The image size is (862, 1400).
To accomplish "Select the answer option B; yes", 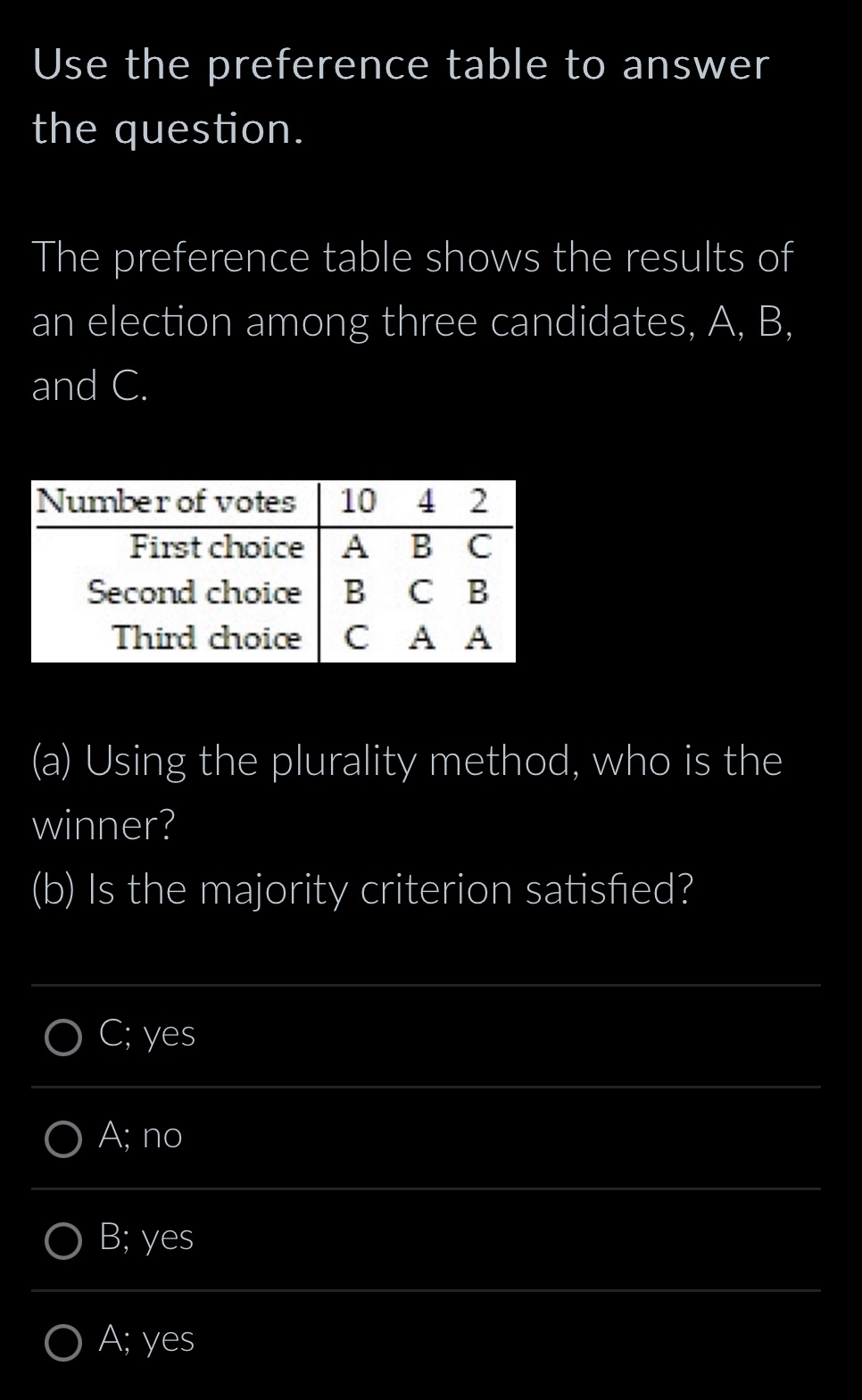I will pos(145,1239).
